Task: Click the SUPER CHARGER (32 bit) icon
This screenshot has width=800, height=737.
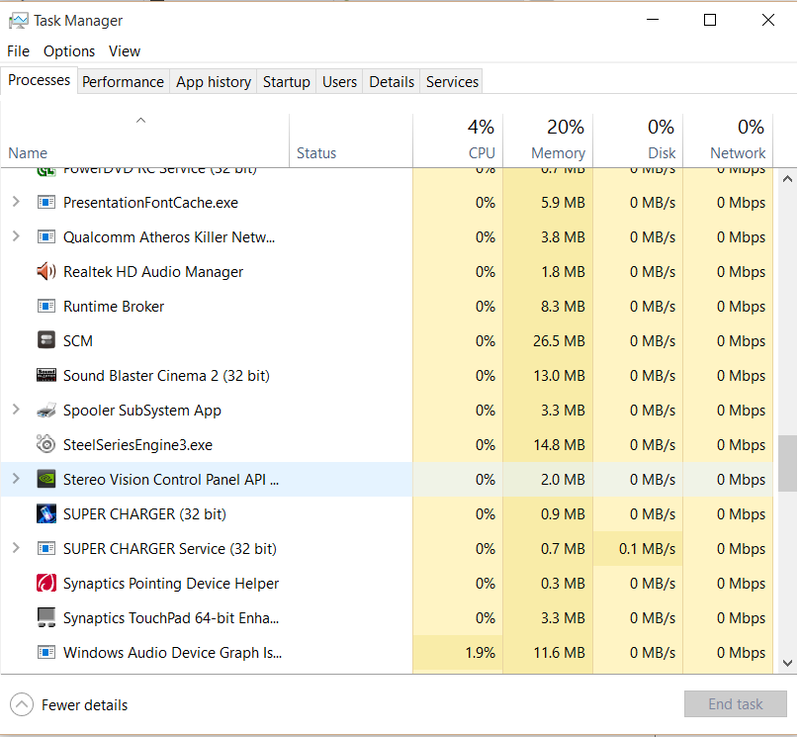Action: [x=46, y=514]
